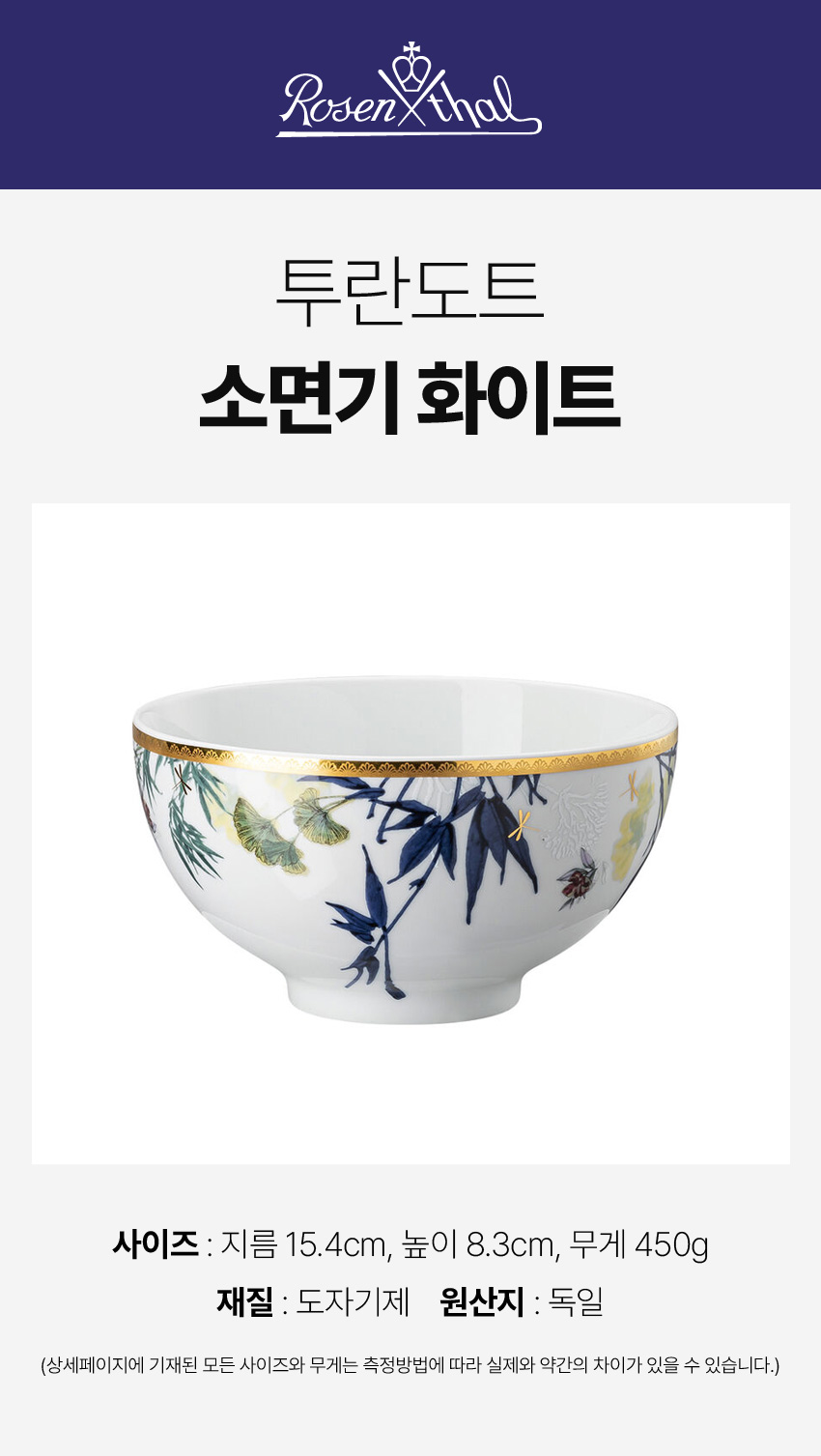Click the 원산지 origin label
This screenshot has height=1456, width=821.
[482, 1301]
